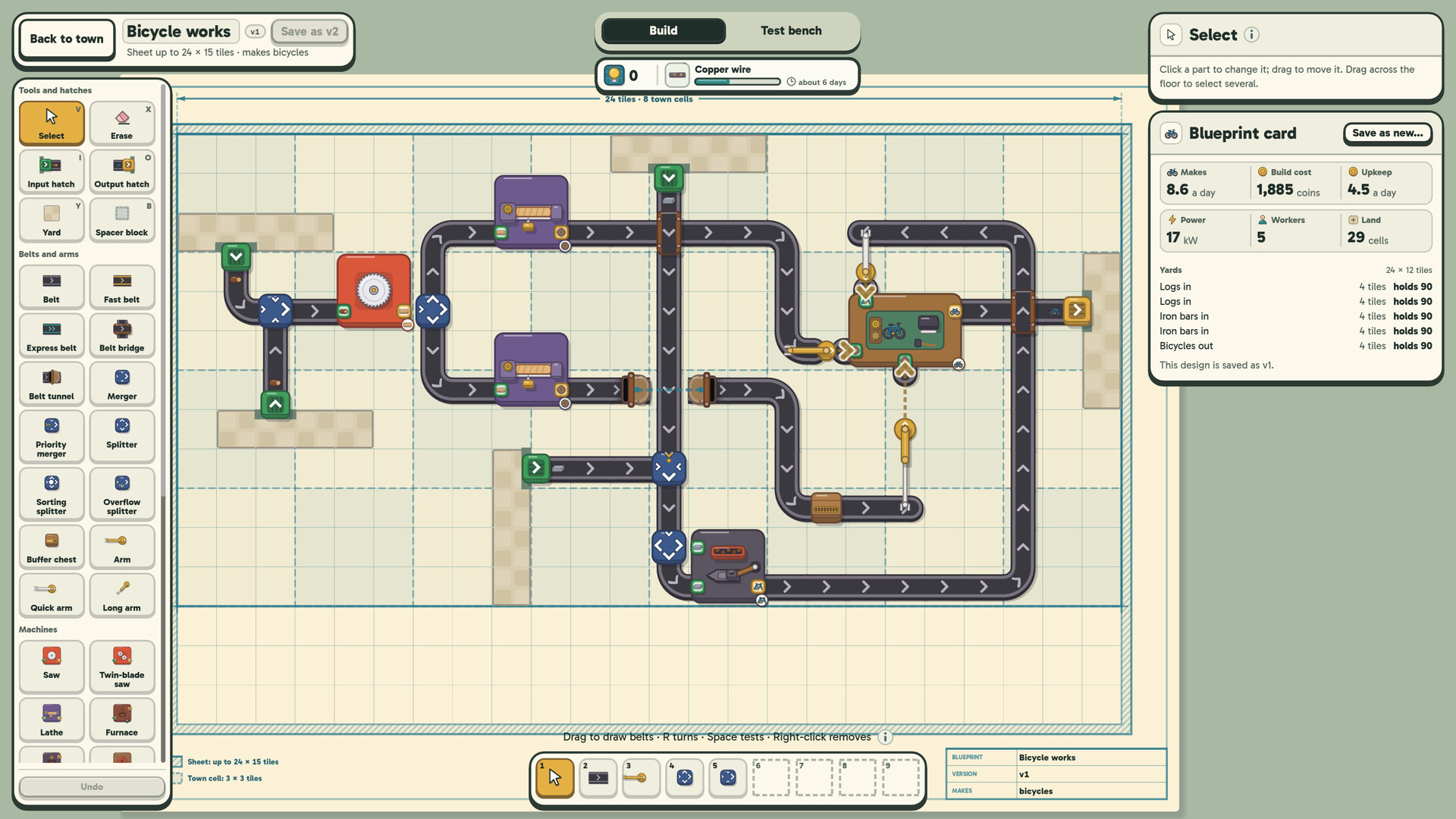The image size is (1456, 819).
Task: Click the Save as v2 button
Action: (309, 31)
